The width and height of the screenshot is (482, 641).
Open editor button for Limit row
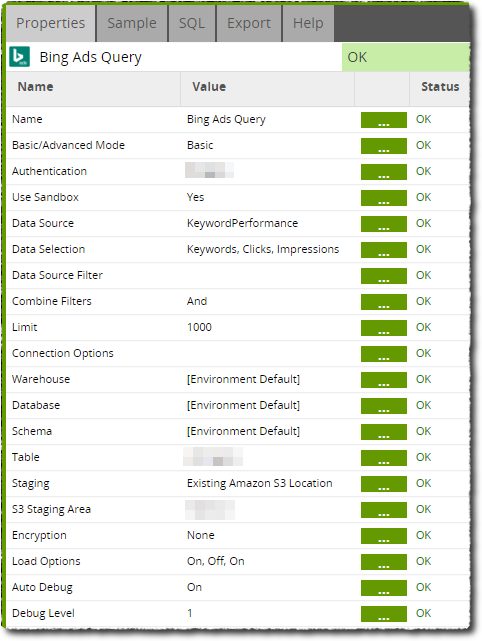383,328
